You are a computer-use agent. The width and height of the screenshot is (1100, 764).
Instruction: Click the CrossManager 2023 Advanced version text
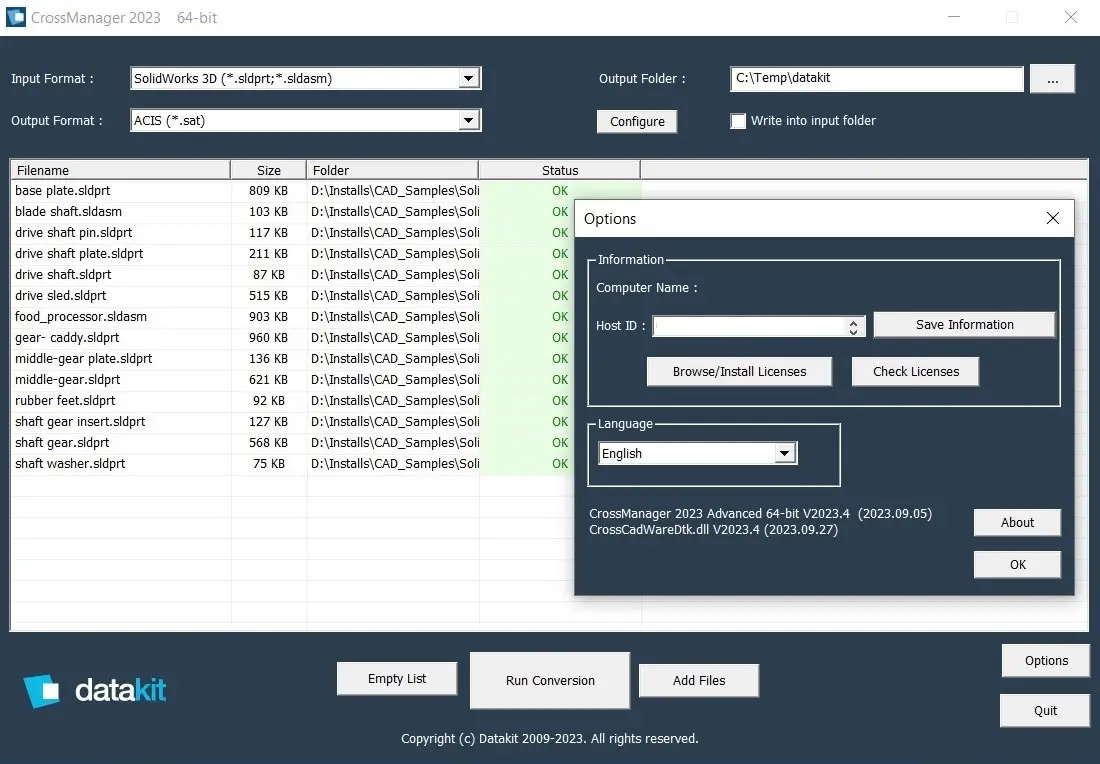pos(760,514)
